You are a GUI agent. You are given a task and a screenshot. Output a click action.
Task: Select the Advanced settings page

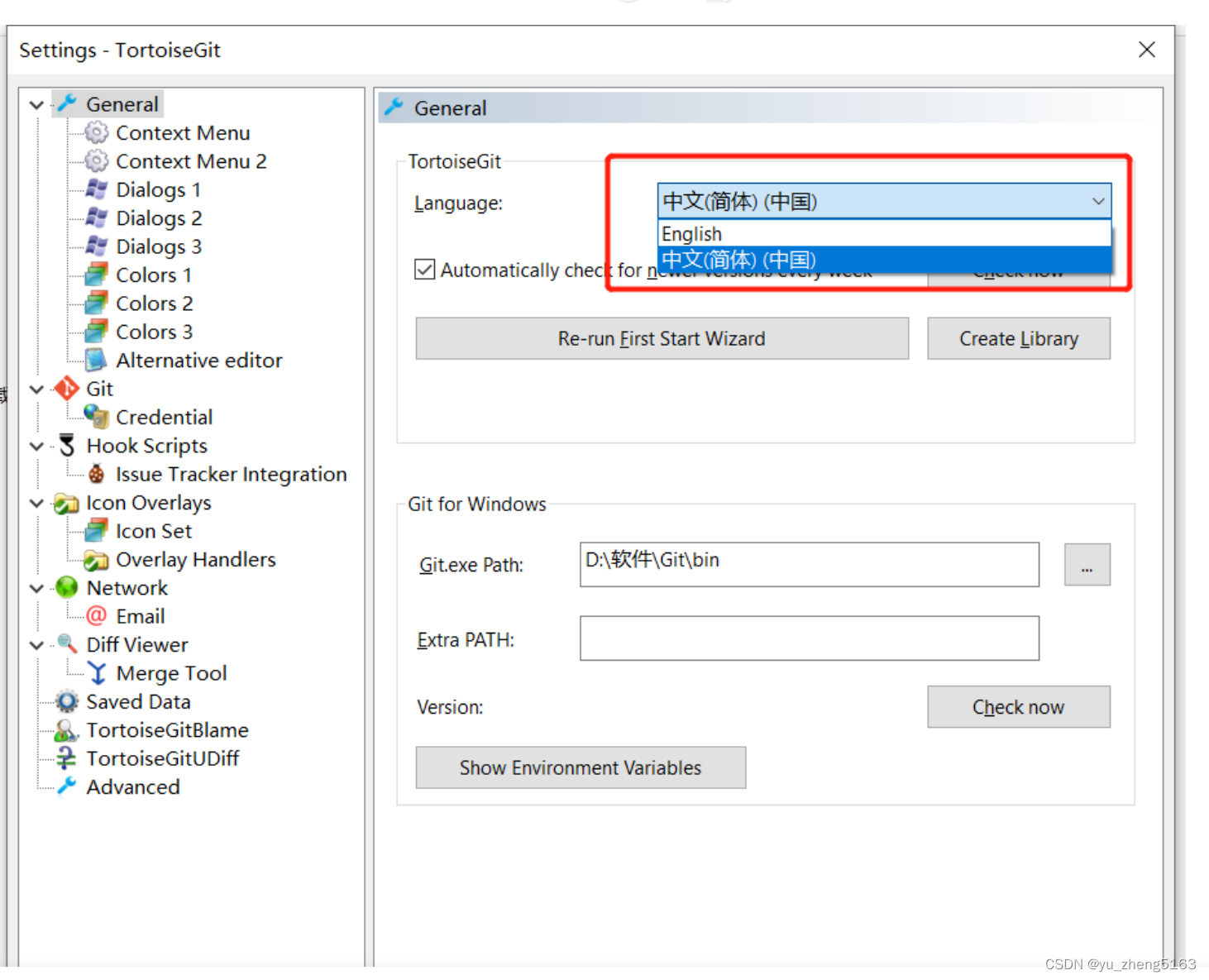tap(133, 786)
